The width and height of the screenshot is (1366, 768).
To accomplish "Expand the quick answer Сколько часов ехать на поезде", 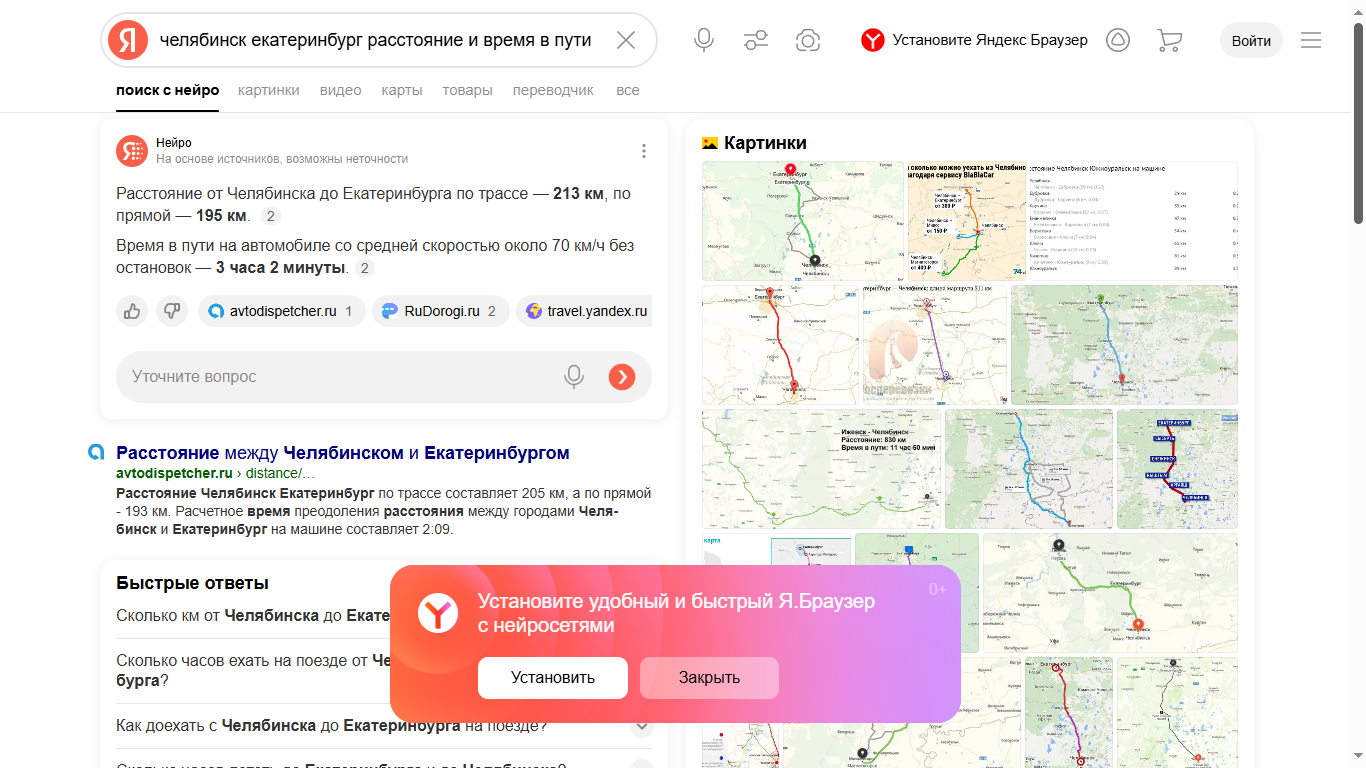I will click(384, 670).
